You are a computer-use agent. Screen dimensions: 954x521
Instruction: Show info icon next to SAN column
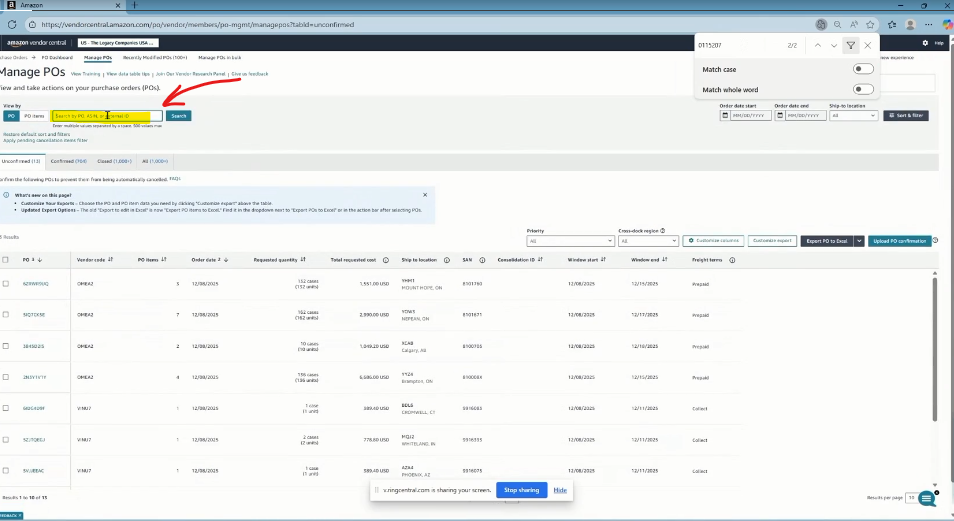coord(482,260)
